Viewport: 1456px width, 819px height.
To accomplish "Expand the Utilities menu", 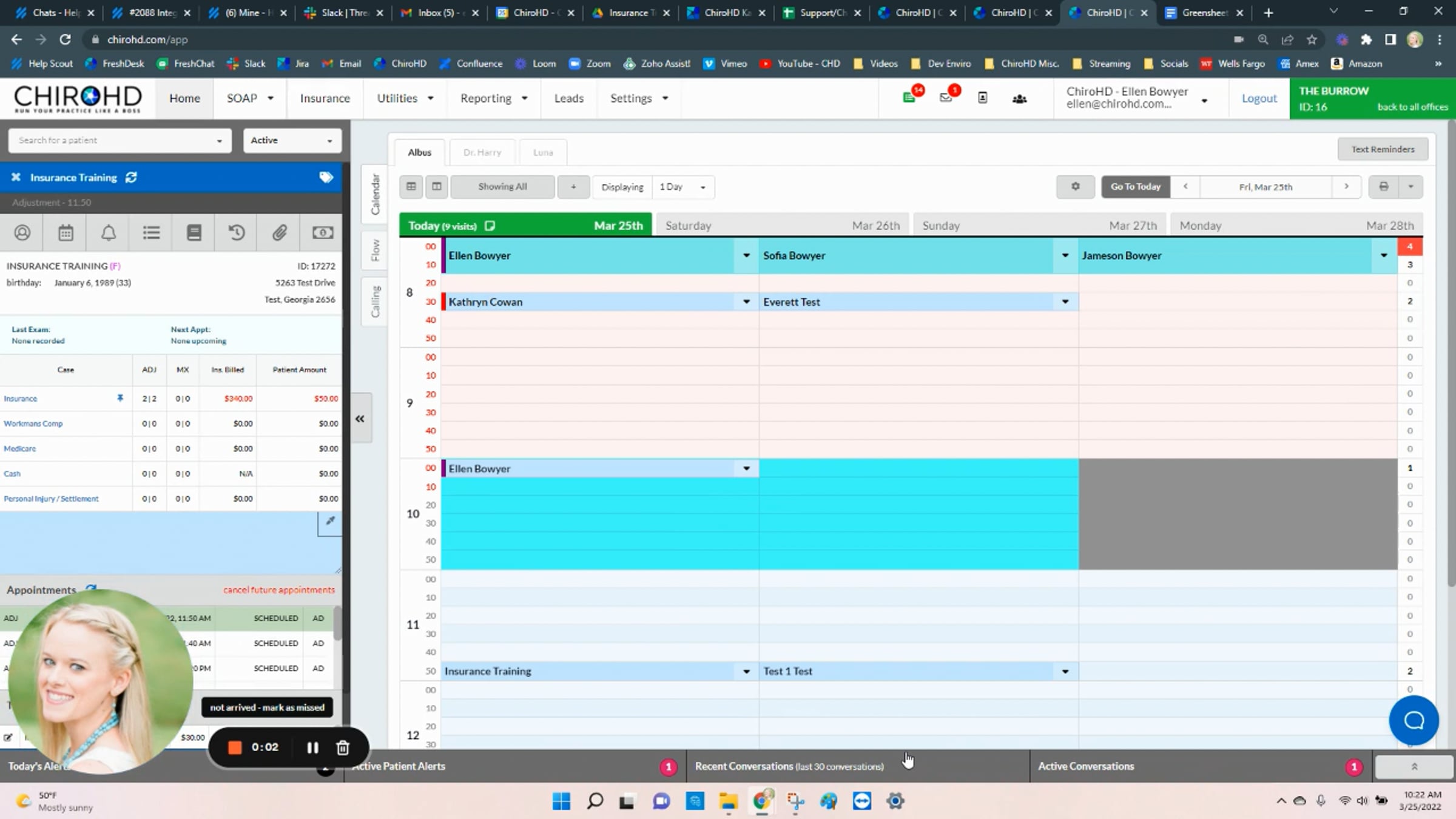I will coord(405,98).
